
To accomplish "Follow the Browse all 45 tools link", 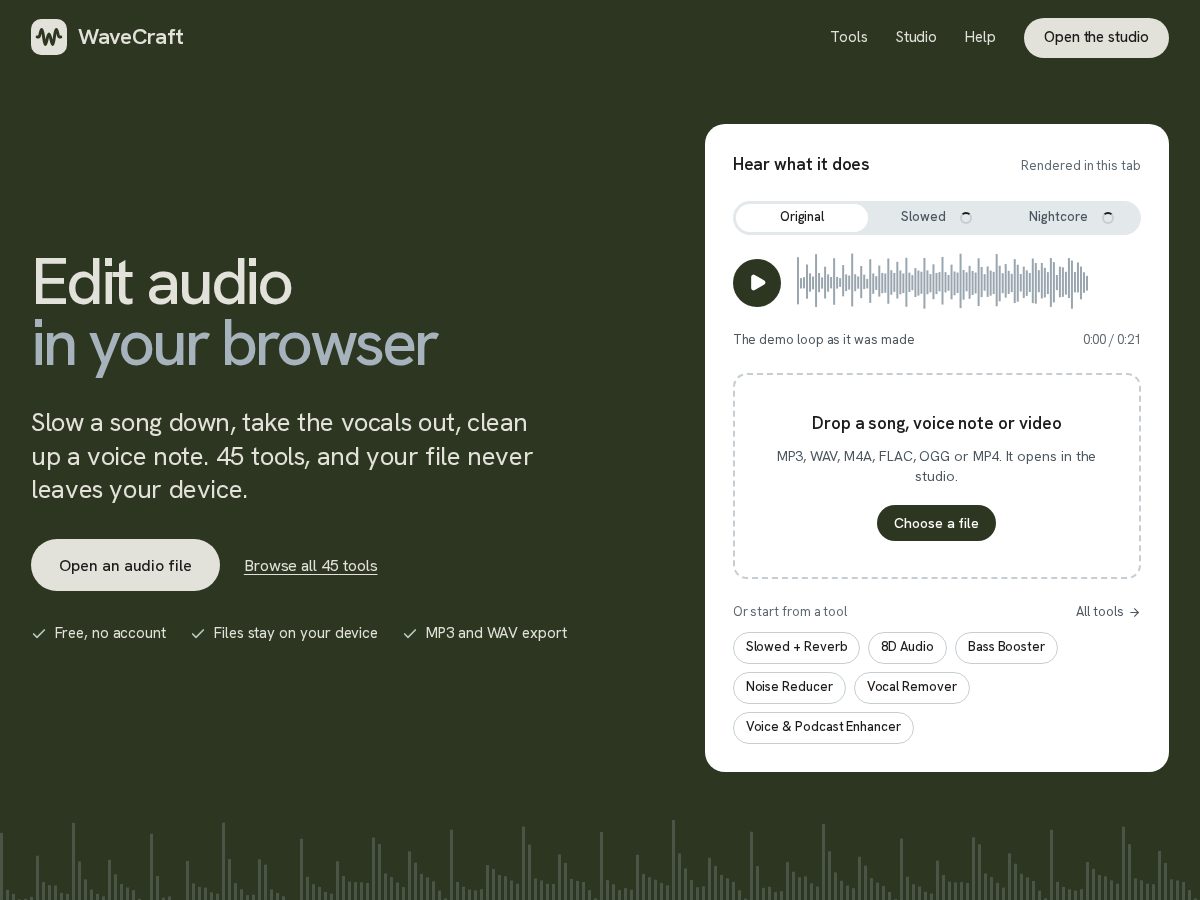I will click(x=311, y=566).
